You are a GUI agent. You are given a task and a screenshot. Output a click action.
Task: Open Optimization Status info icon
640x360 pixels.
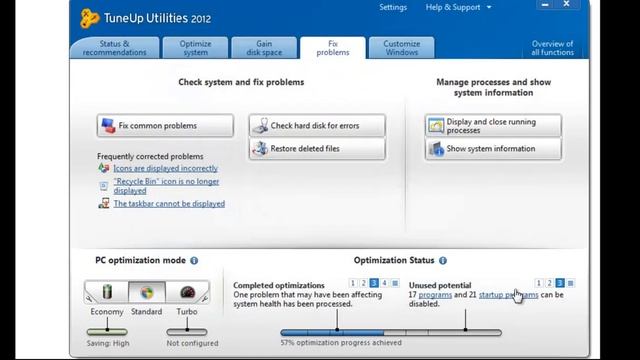click(443, 260)
